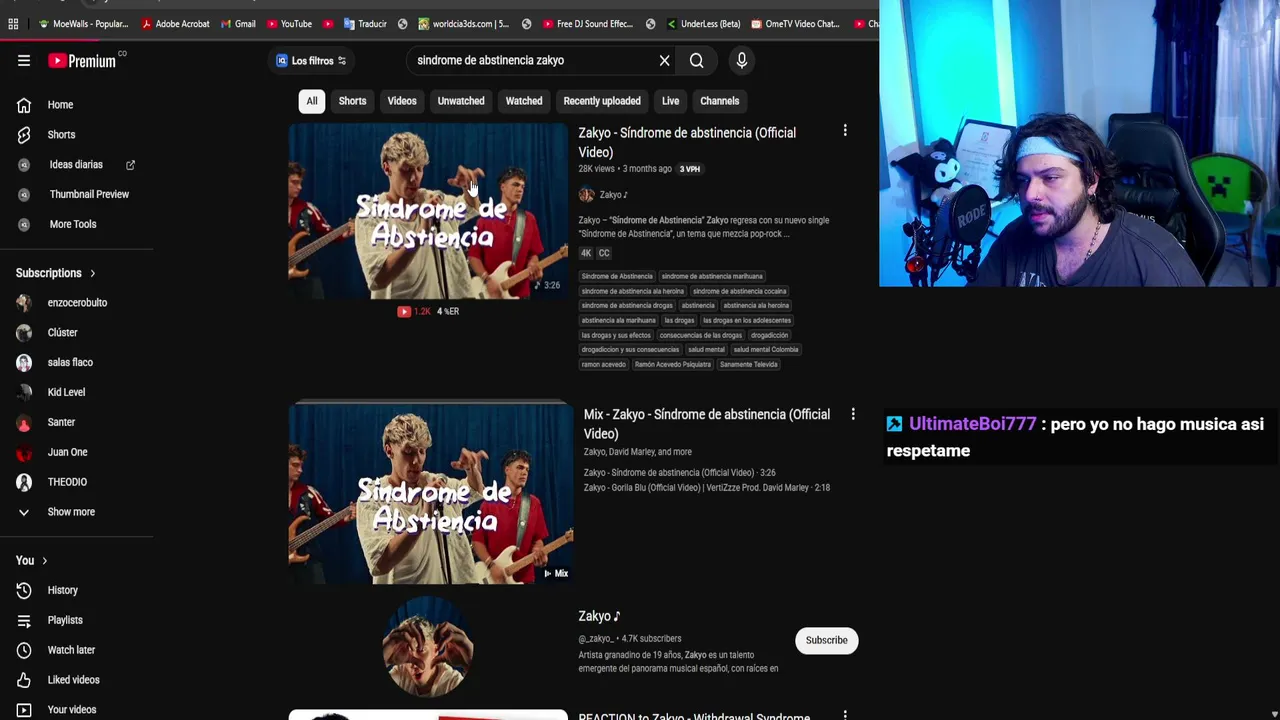
Task: Expand the You section chevron
Action: click(x=44, y=561)
